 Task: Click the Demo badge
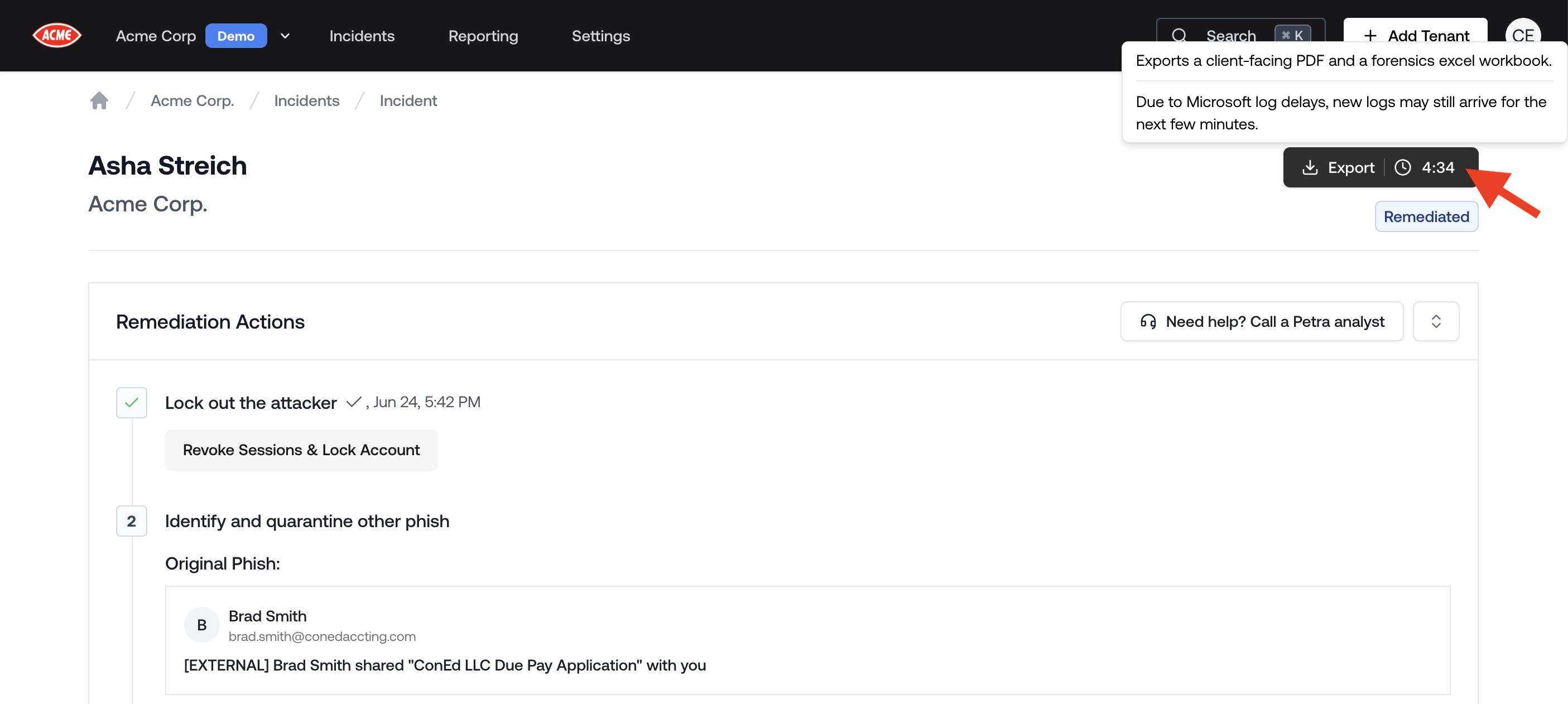tap(235, 36)
